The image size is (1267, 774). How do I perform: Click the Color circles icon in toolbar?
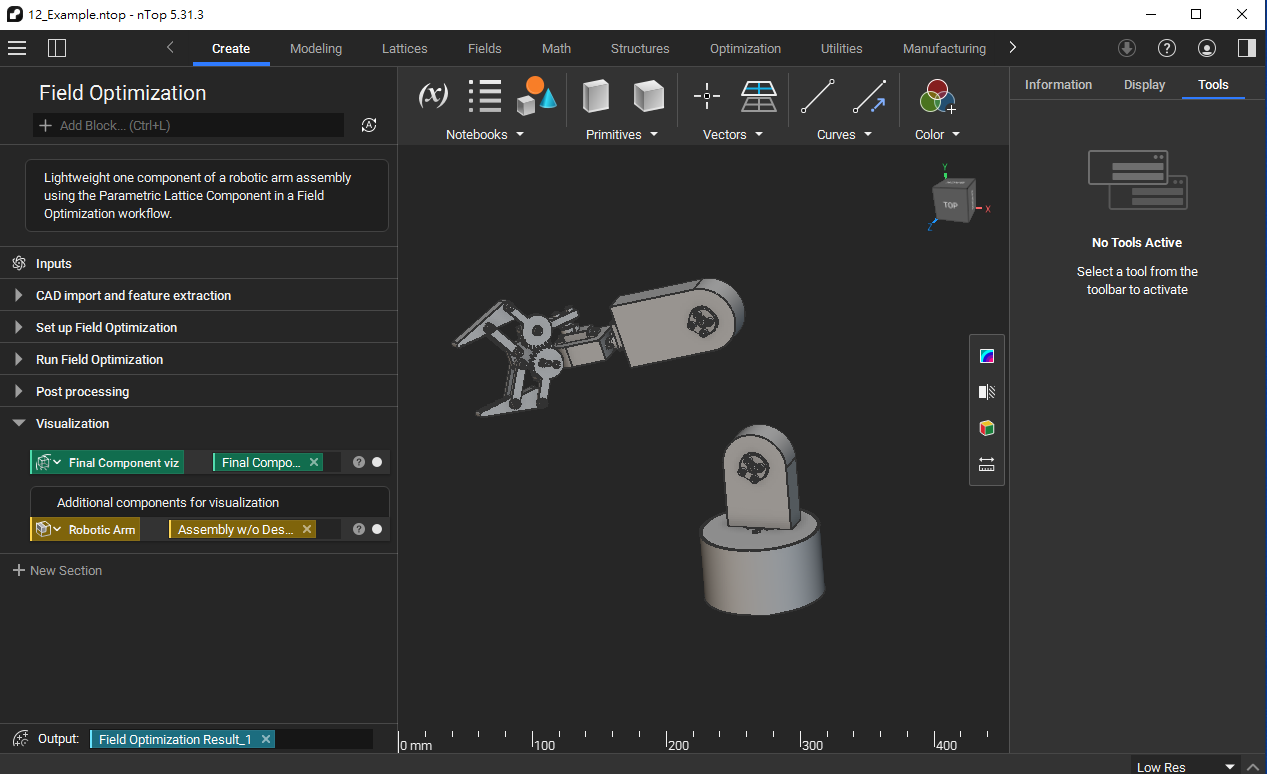pos(936,96)
